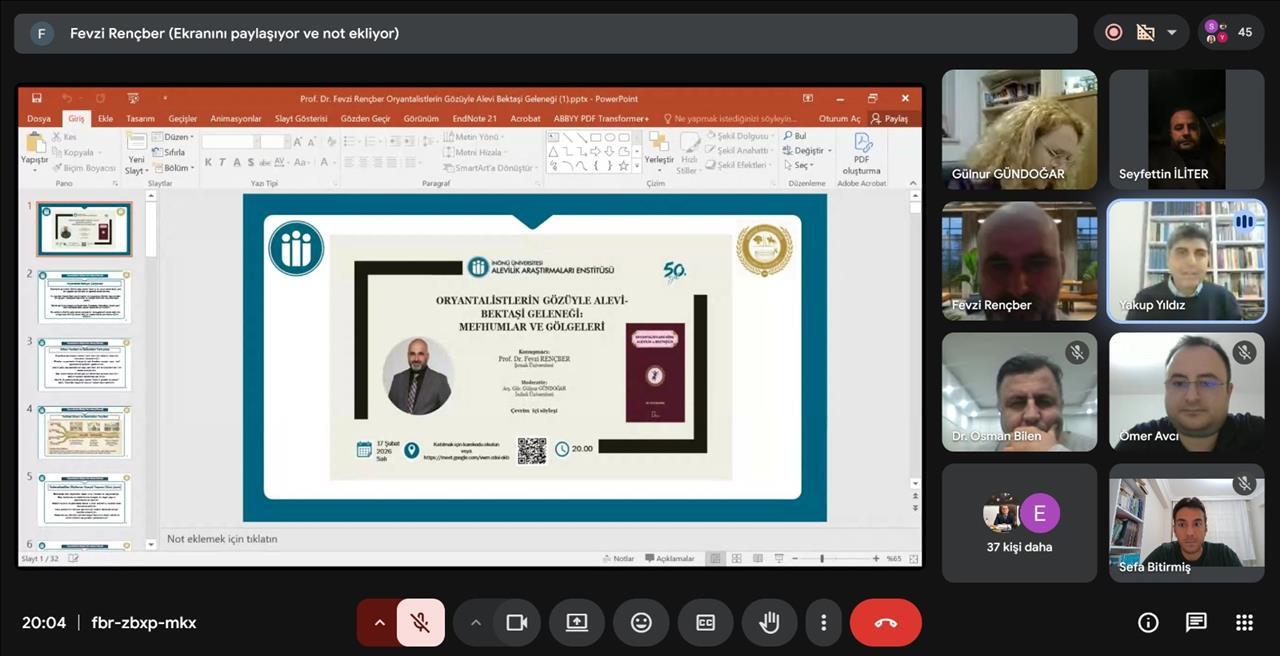1280x656 pixels.
Task: Click the raise hand icon
Action: (x=769, y=623)
